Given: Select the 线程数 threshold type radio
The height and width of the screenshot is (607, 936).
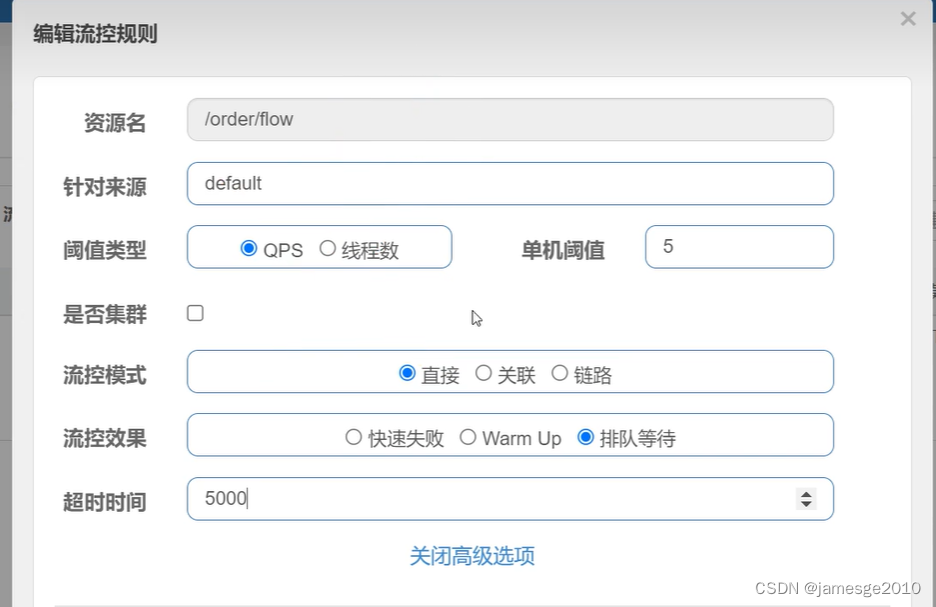Looking at the screenshot, I should 327,248.
